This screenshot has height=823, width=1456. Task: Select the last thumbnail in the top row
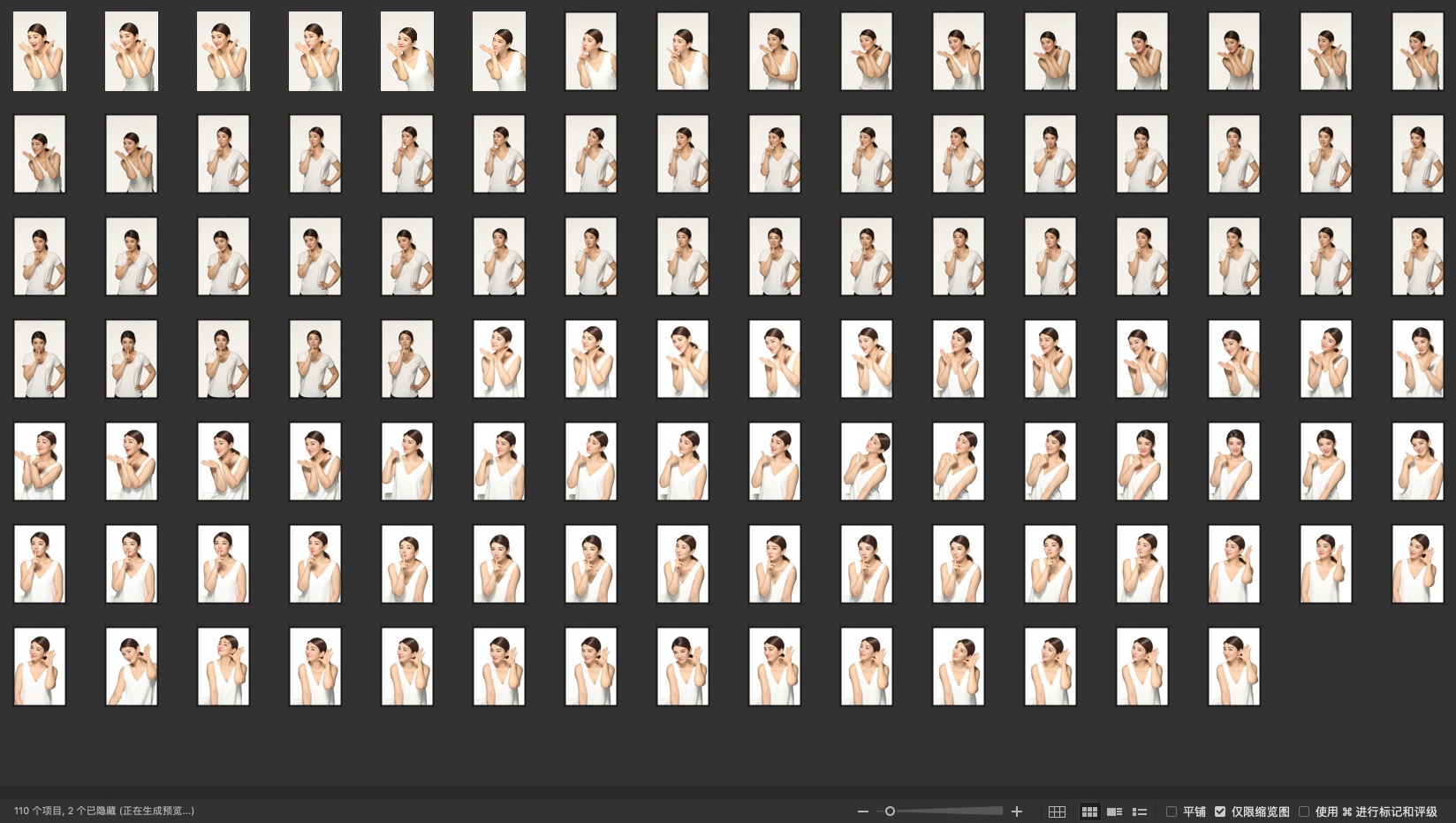tap(1417, 51)
